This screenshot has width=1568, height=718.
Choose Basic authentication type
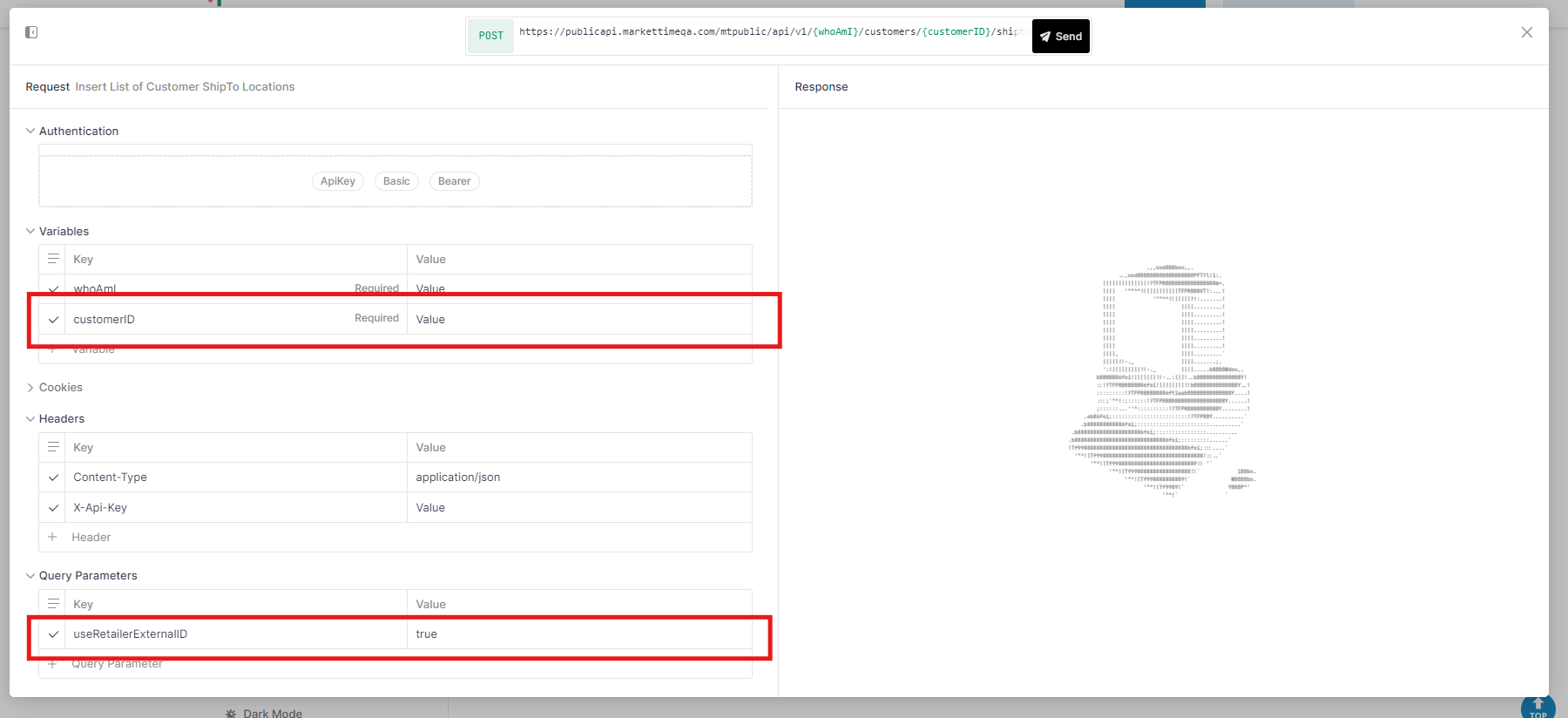[x=396, y=181]
